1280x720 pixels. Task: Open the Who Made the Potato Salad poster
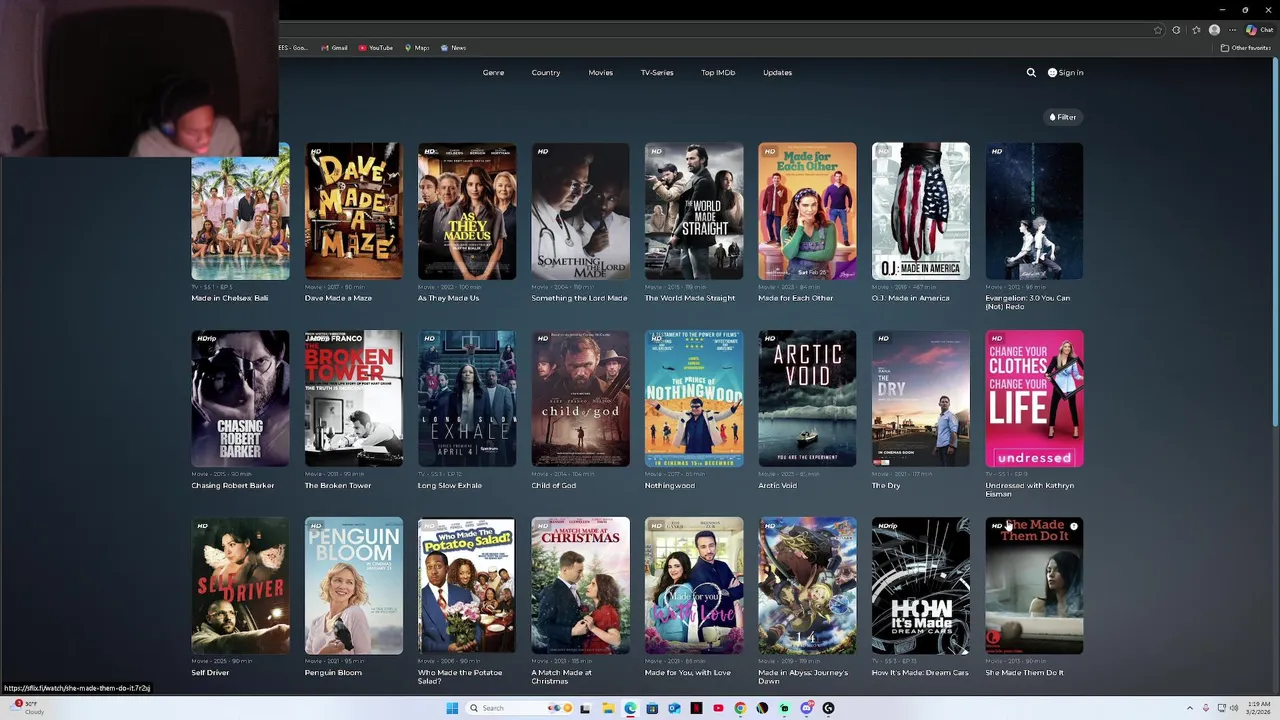coord(467,585)
